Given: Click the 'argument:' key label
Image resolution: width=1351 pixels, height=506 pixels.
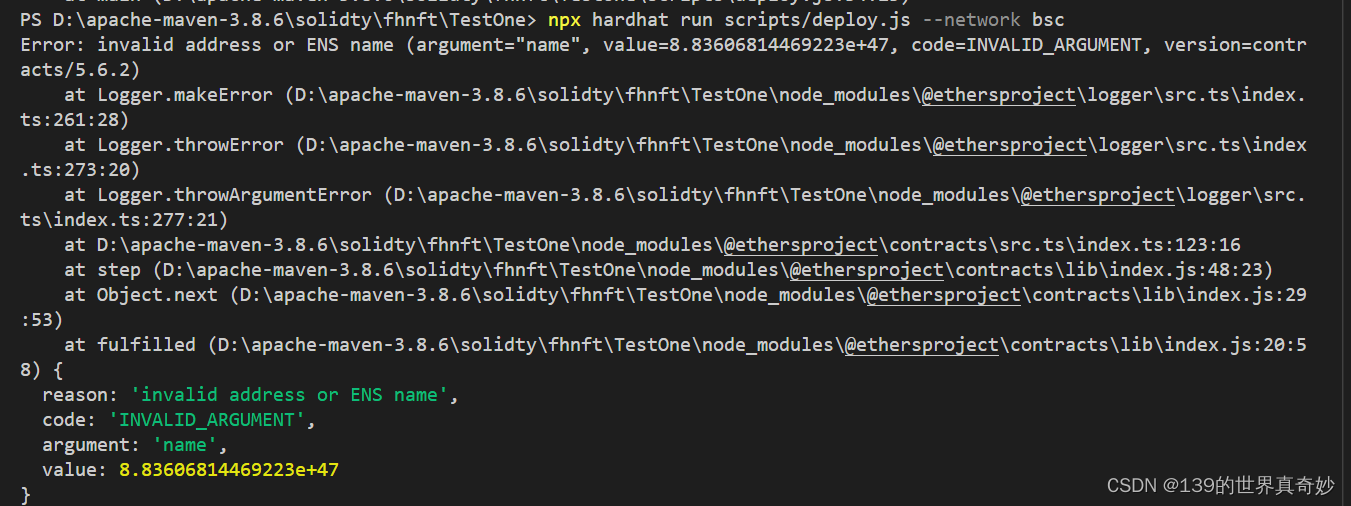Looking at the screenshot, I should (91, 445).
